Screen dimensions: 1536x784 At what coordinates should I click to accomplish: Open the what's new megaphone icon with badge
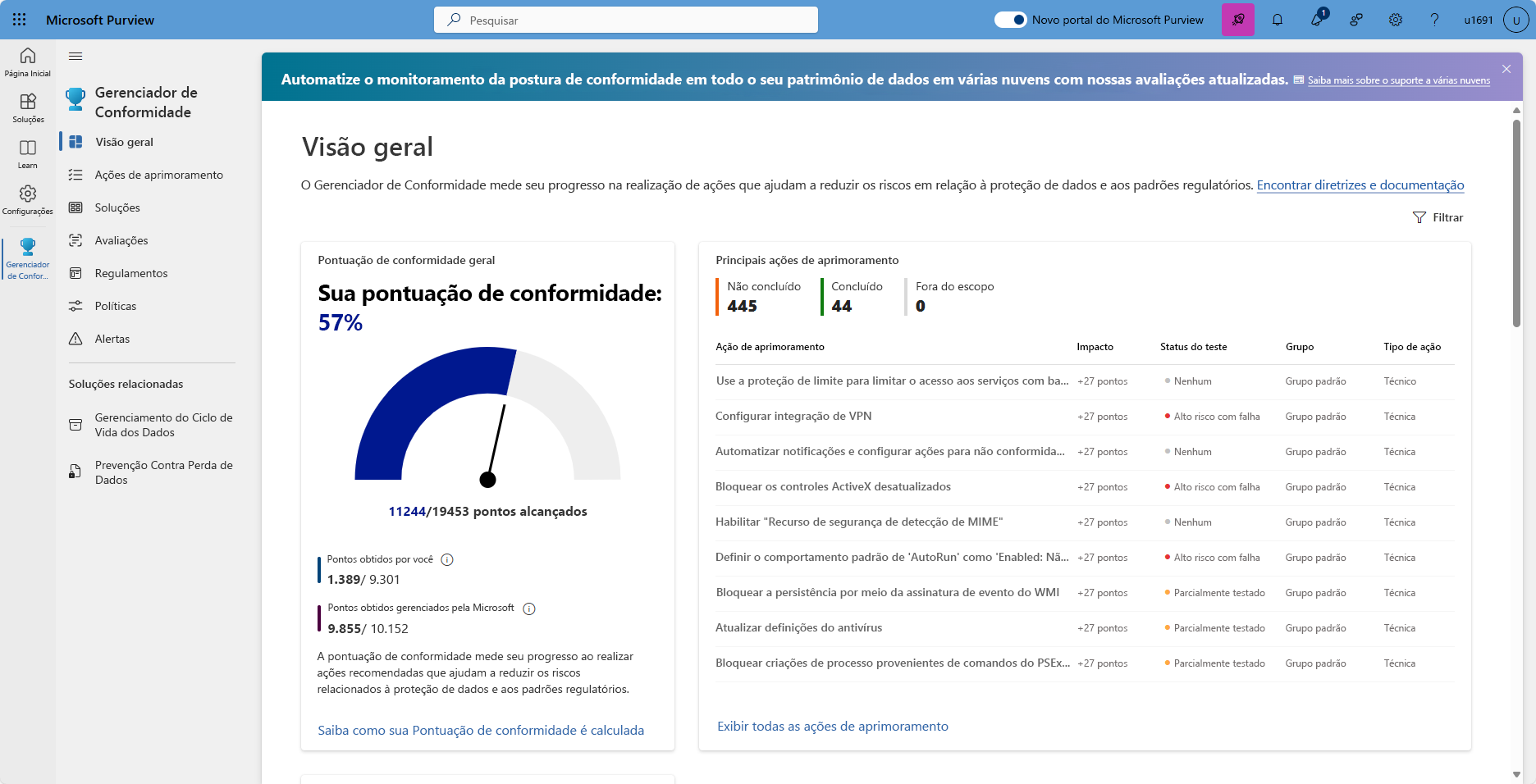tap(1317, 20)
